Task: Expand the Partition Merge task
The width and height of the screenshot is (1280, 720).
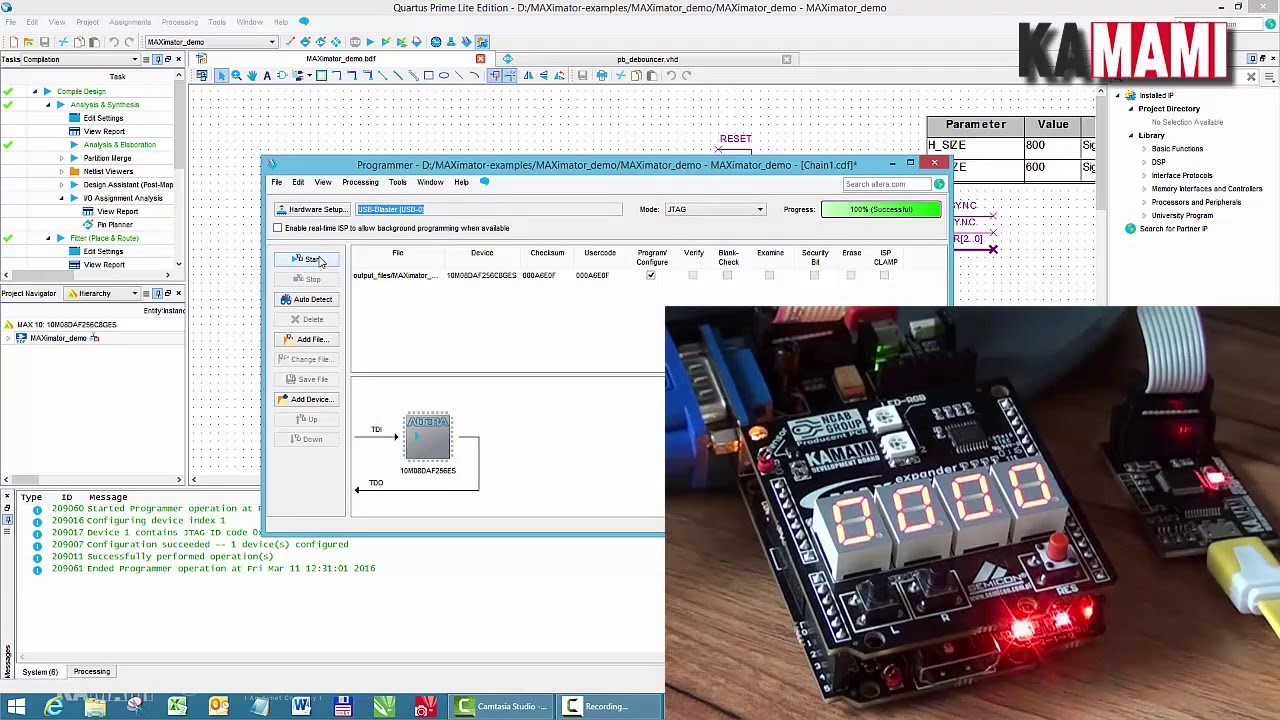Action: coord(61,158)
